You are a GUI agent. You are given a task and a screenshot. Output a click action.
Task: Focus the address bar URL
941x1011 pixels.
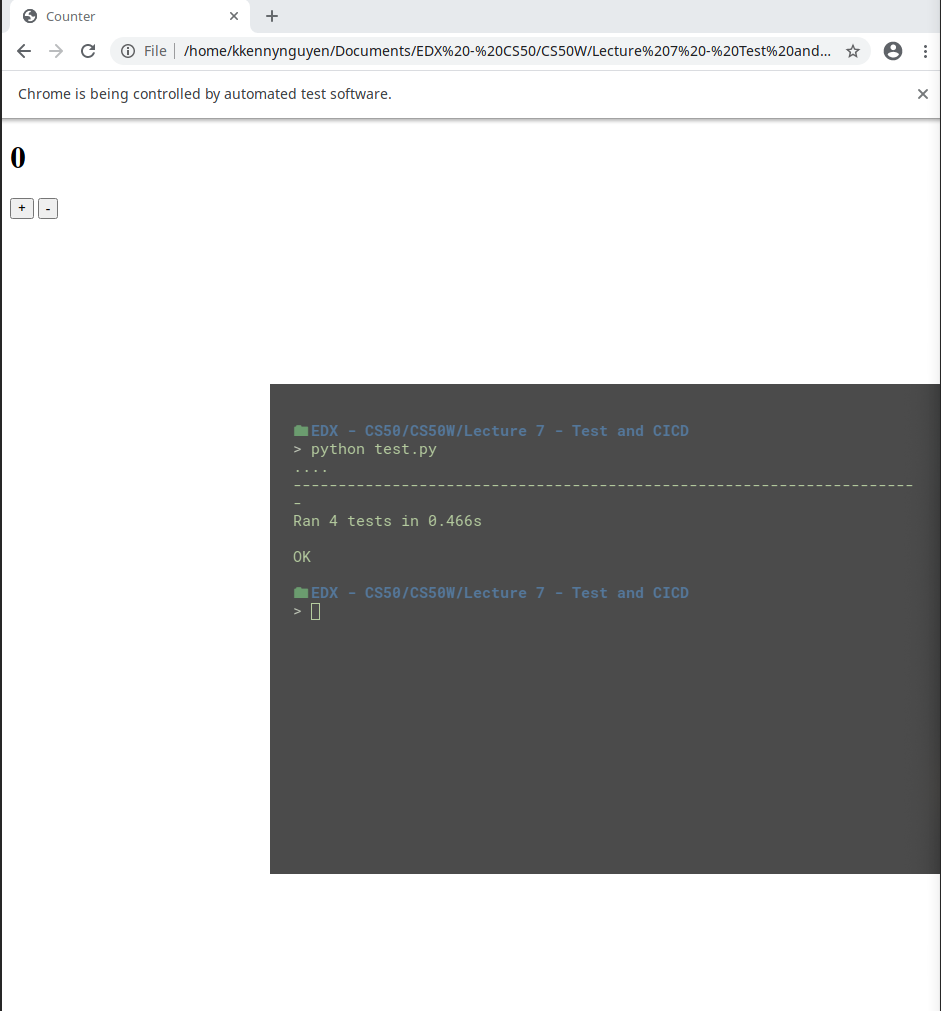(507, 51)
